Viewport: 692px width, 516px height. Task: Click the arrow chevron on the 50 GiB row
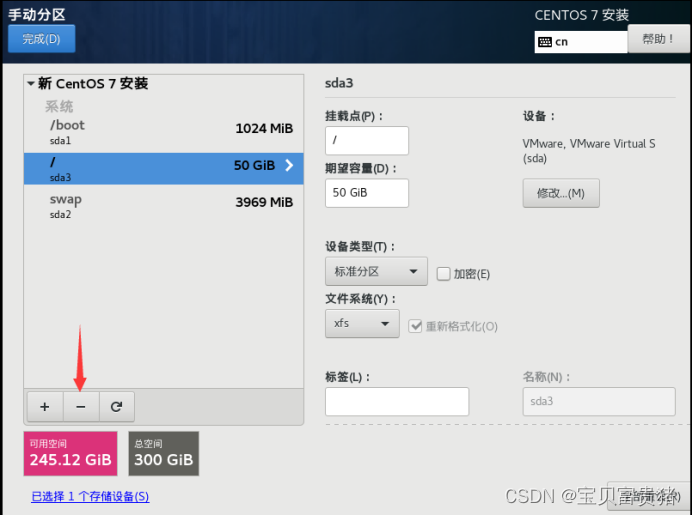(x=289, y=165)
